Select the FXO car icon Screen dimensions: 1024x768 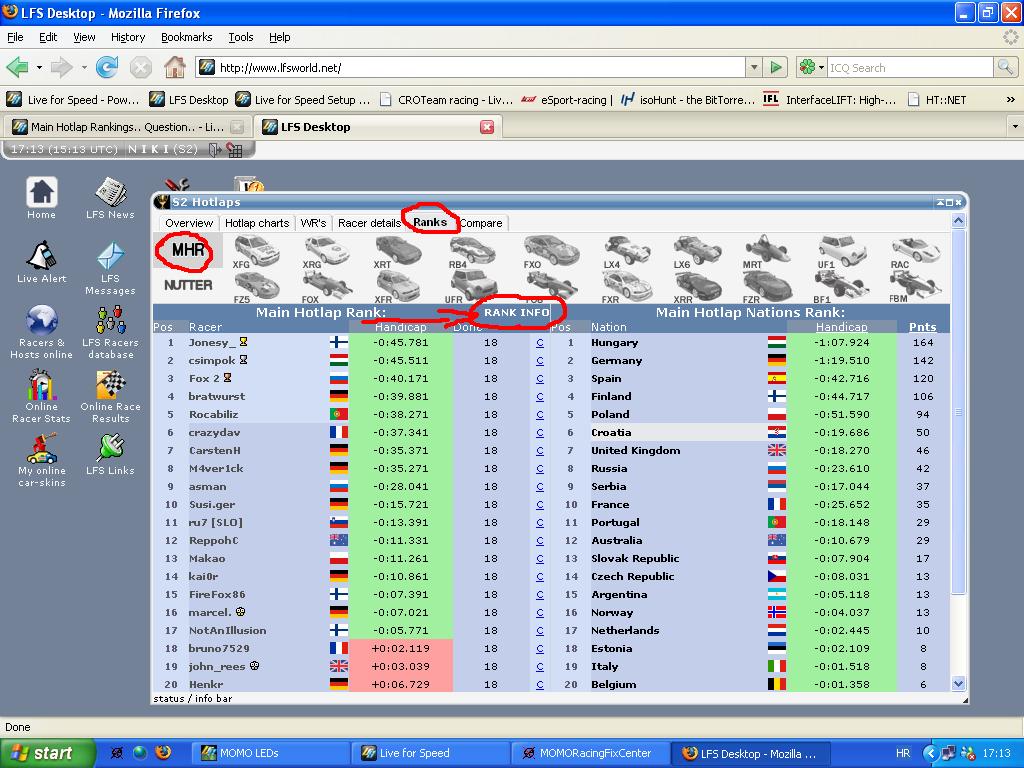551,252
